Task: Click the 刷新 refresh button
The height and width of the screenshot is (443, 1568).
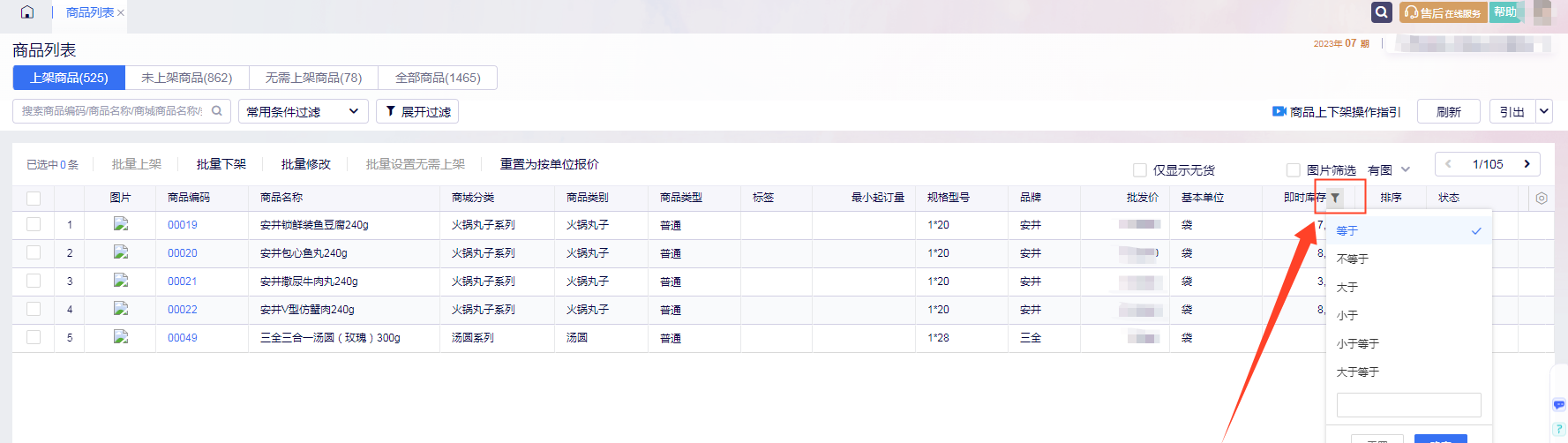Action: tap(1449, 111)
